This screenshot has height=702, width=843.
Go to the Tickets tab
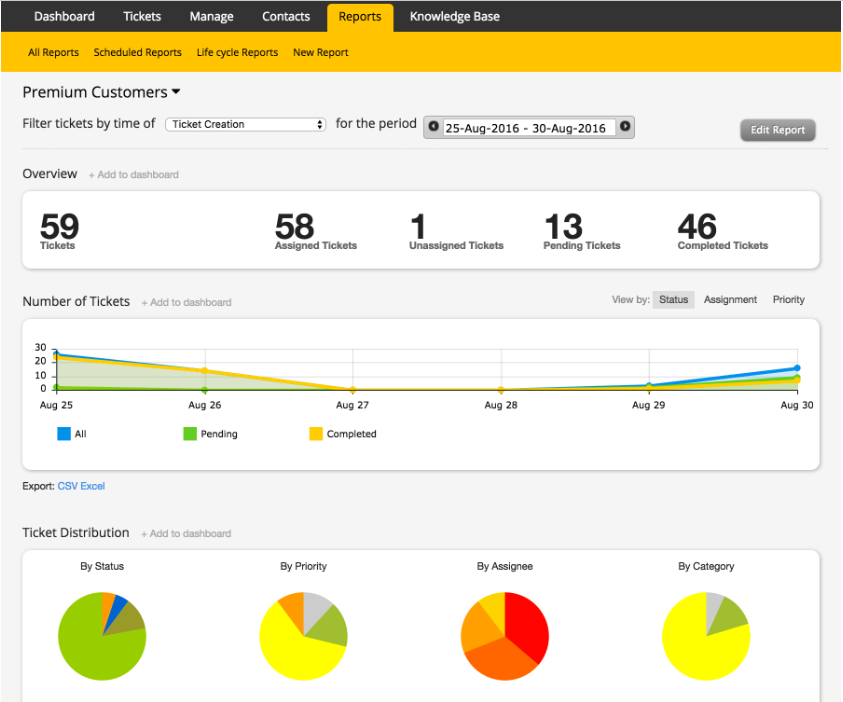click(x=142, y=16)
